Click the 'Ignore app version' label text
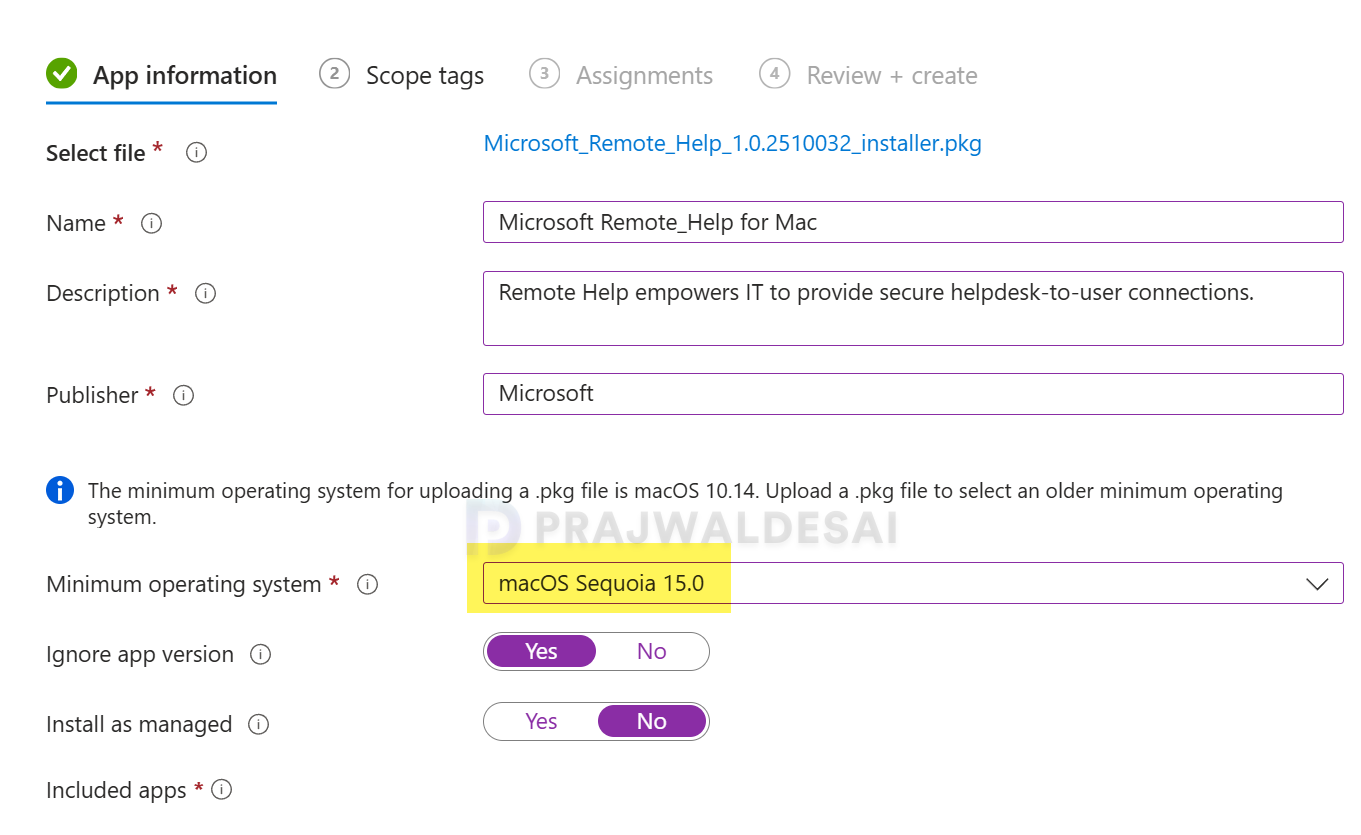 (140, 655)
